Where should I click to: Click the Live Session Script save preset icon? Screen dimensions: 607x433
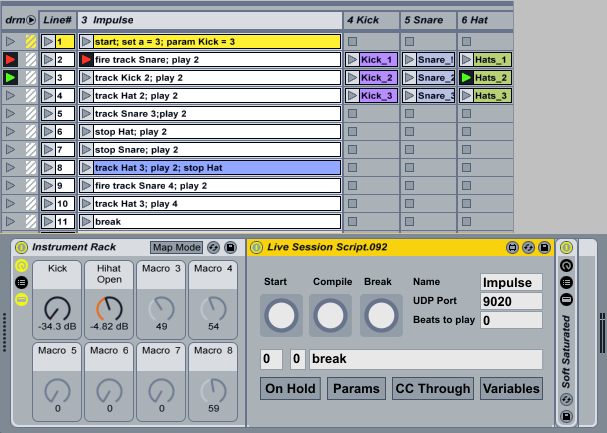pos(546,247)
